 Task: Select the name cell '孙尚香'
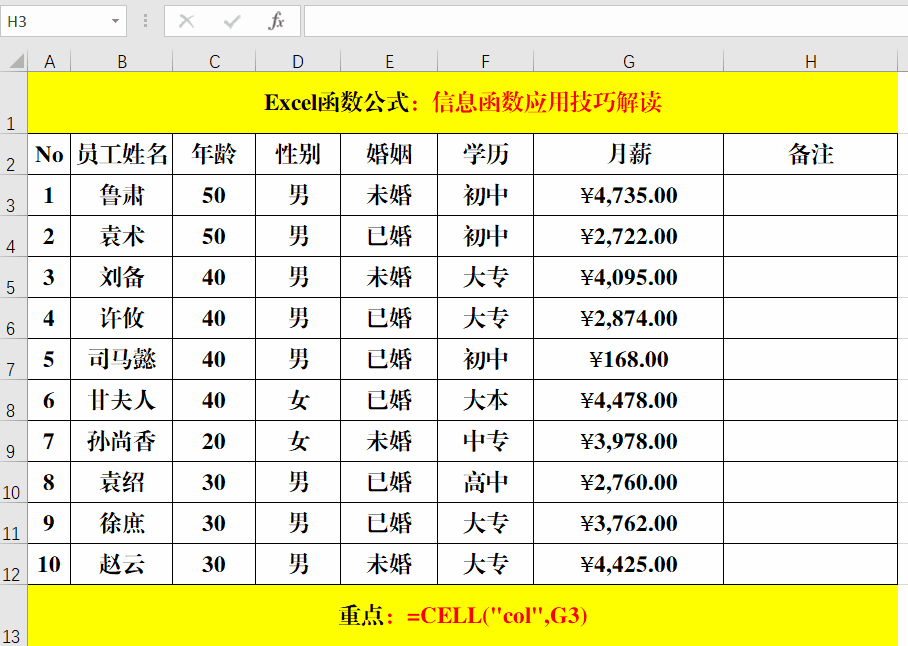[122, 441]
